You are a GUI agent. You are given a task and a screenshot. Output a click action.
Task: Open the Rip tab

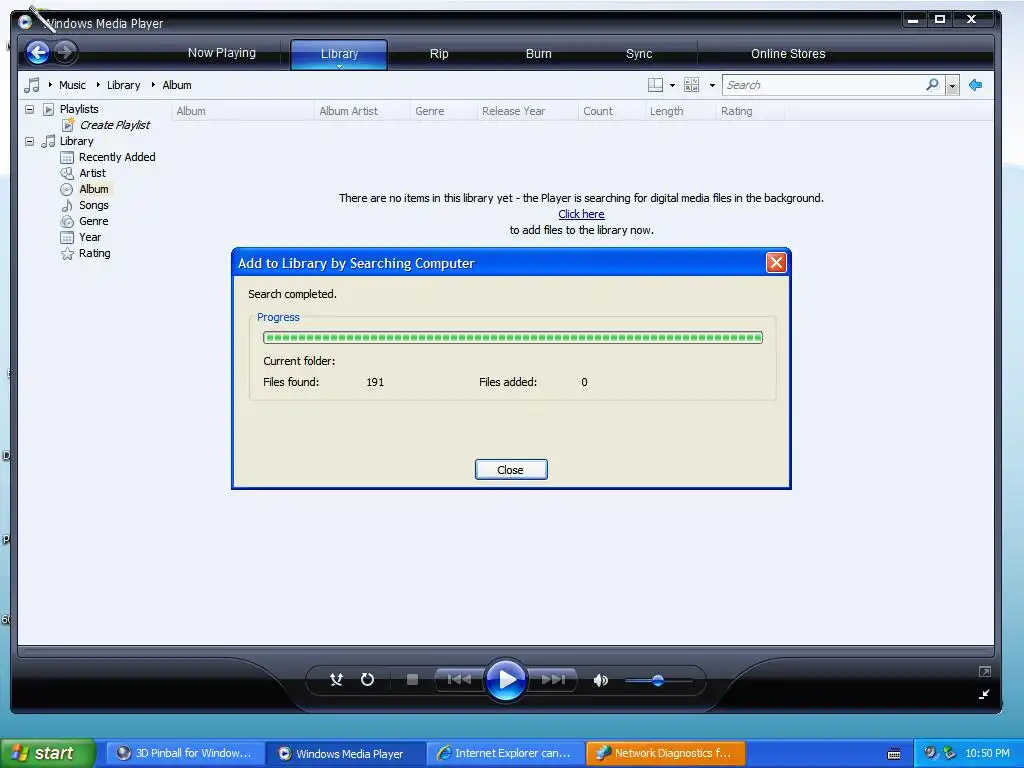coord(439,54)
